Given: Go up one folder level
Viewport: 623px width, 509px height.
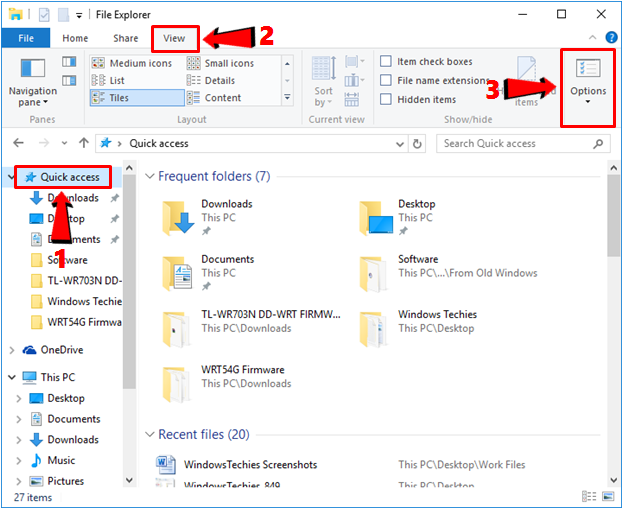Looking at the screenshot, I should coord(83,143).
